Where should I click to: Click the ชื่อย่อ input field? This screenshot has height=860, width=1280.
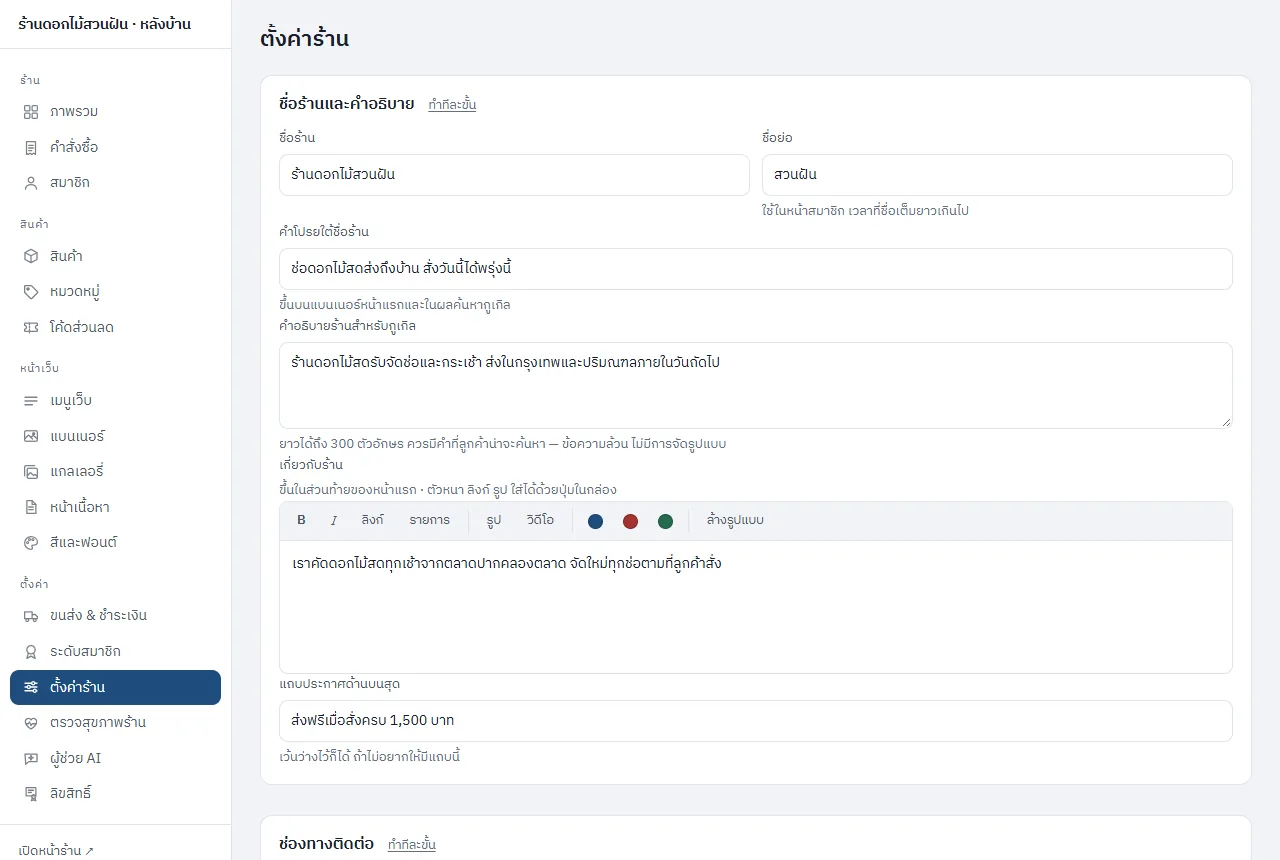click(x=997, y=175)
